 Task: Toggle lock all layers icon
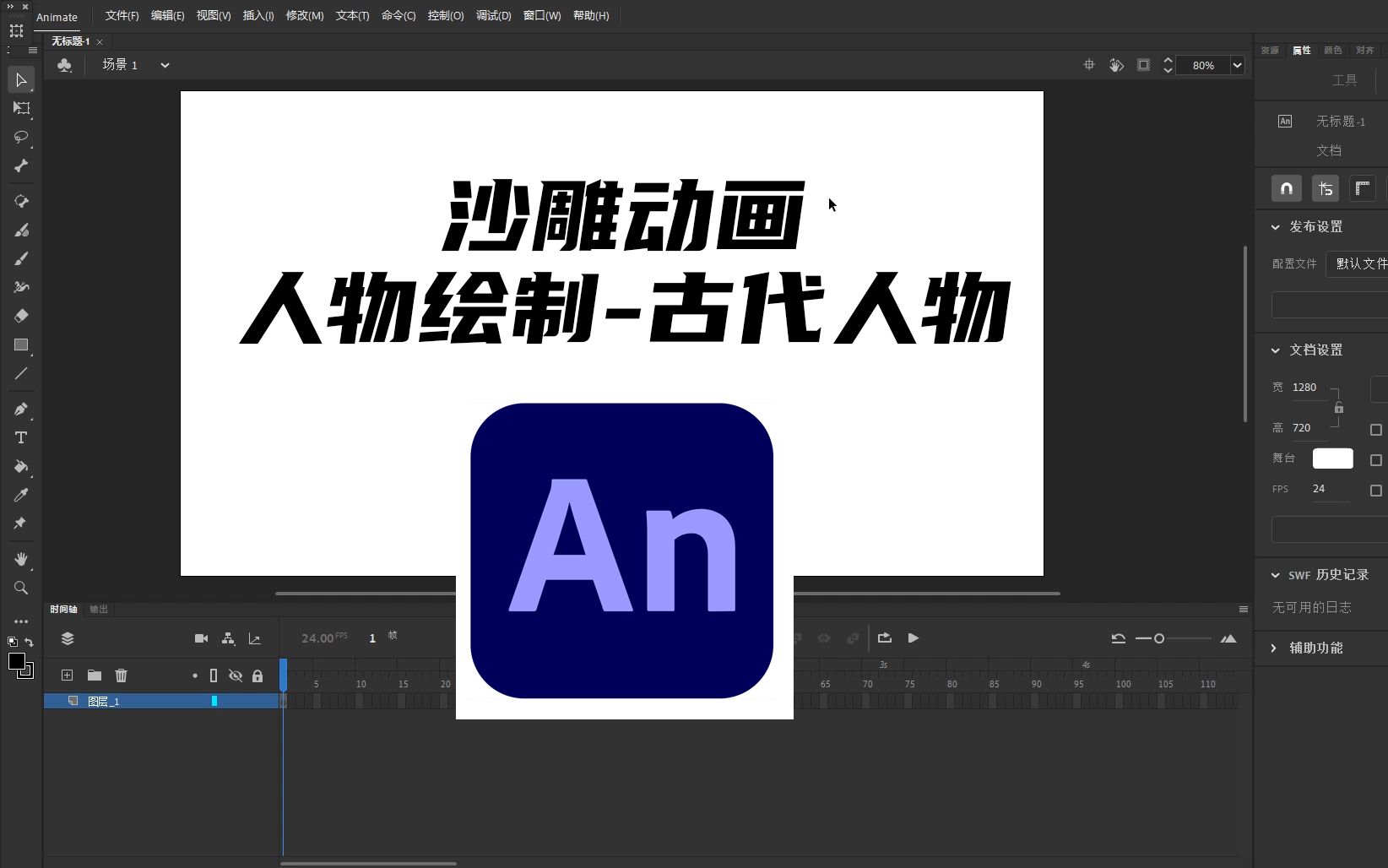(x=258, y=675)
